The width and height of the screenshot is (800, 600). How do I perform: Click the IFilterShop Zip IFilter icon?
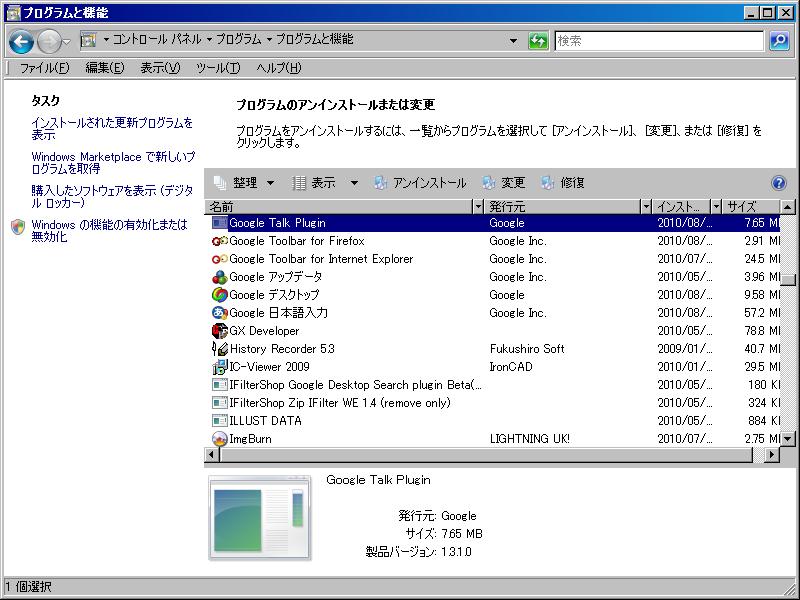point(219,403)
